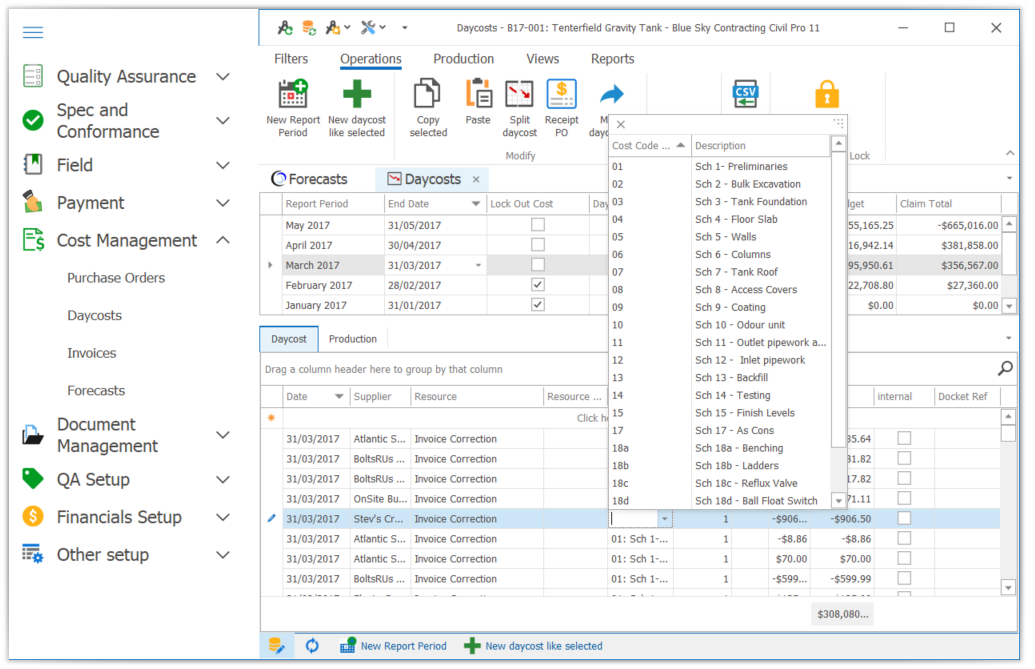Click the Quality Assurance sidebar icon
Viewport: 1035px width, 669px height.
tap(32, 76)
